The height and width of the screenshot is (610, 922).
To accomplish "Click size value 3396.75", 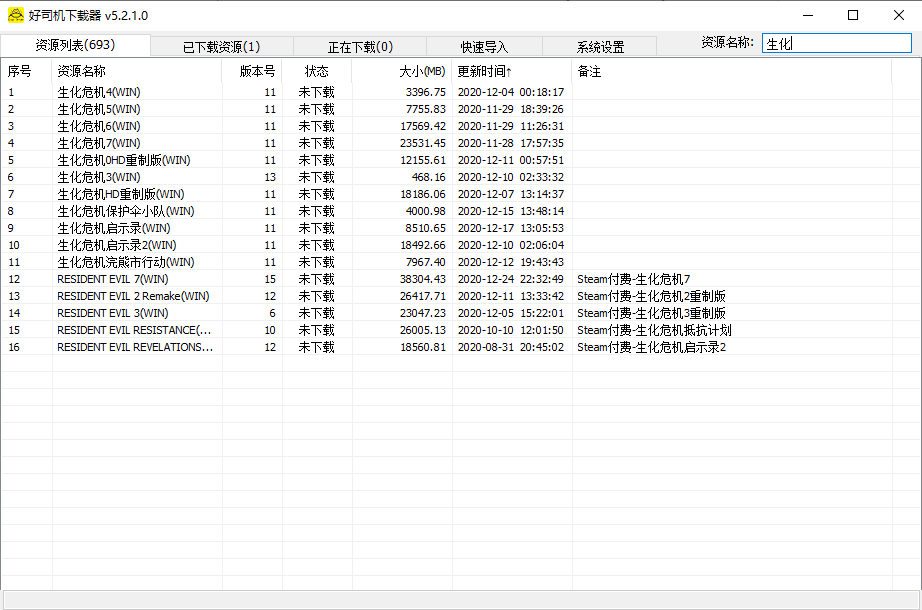I will pos(425,92).
